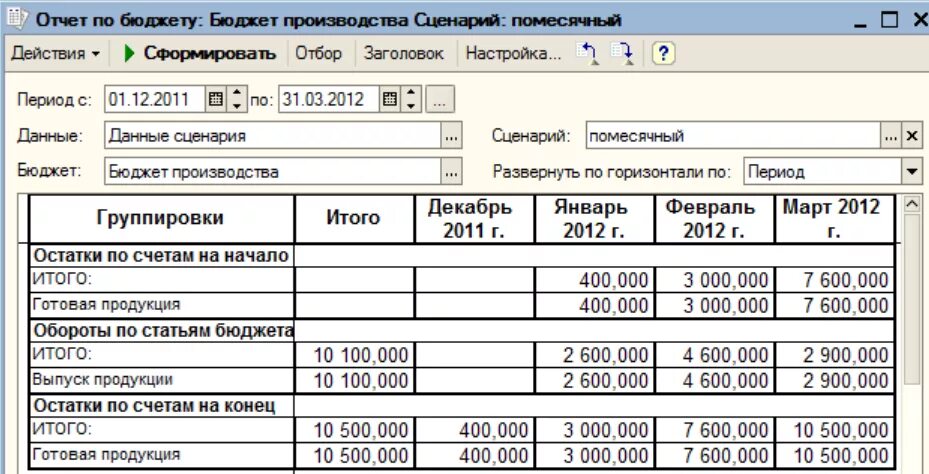Screen dimensions: 929x474
Task: Click Сформировать to generate the report
Action: point(201,53)
